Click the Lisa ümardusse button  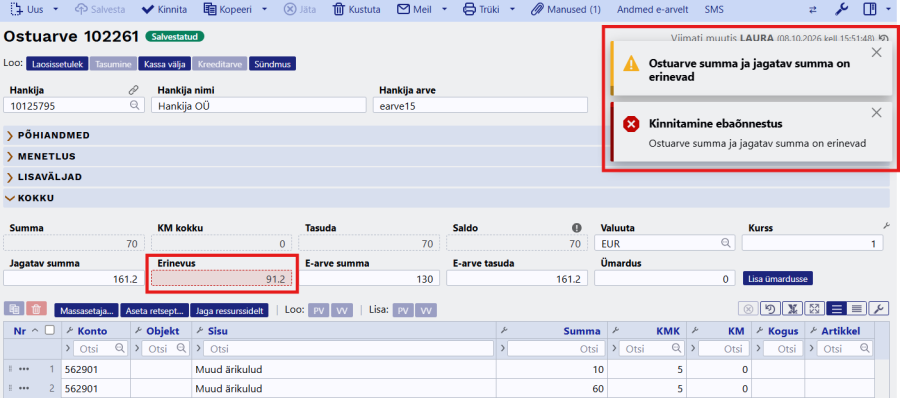point(778,279)
